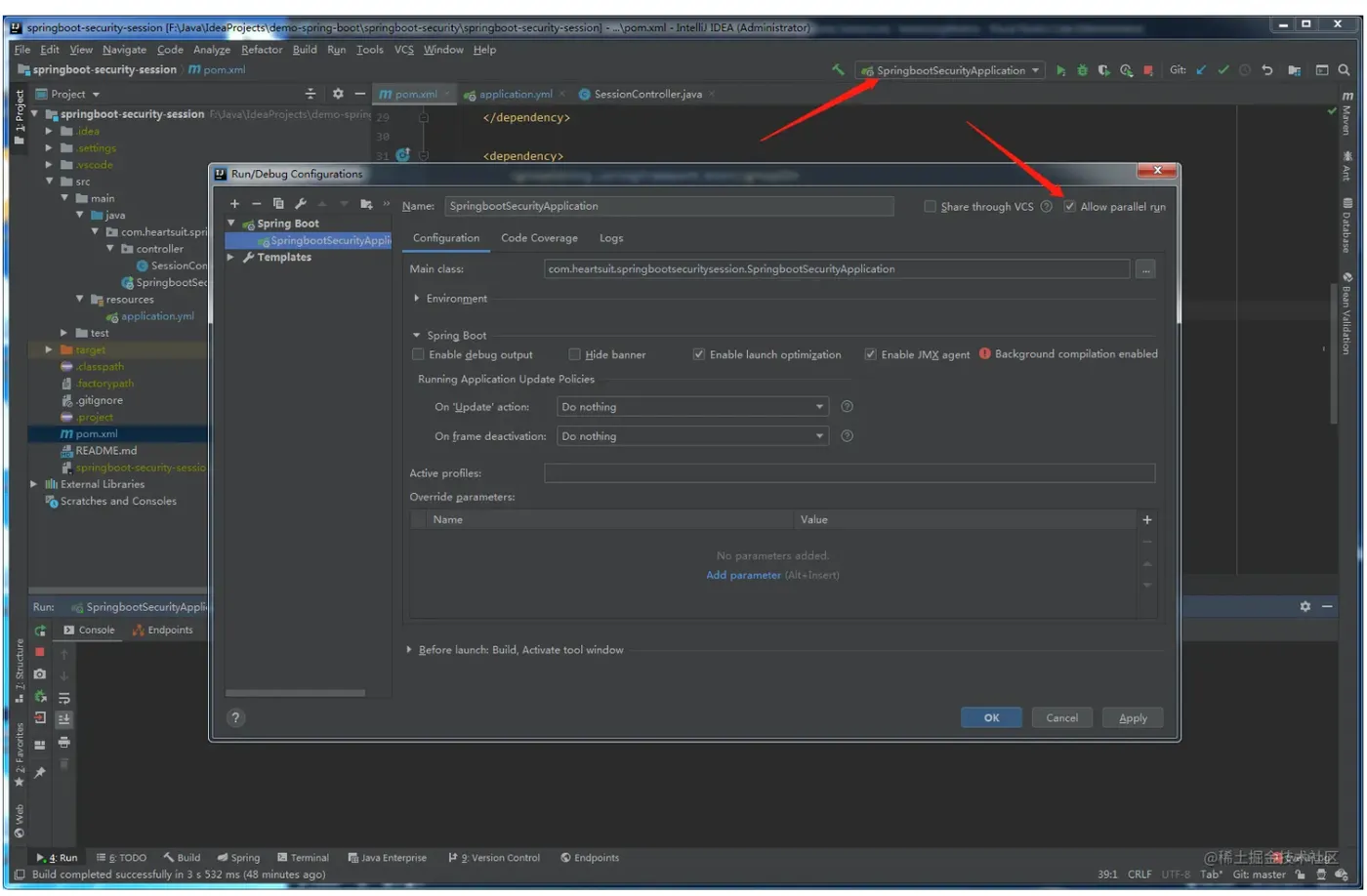Open the SpringbootSecurityApplication run configuration selector
Image resolution: width=1367 pixels, height=896 pixels.
pyautogui.click(x=950, y=70)
